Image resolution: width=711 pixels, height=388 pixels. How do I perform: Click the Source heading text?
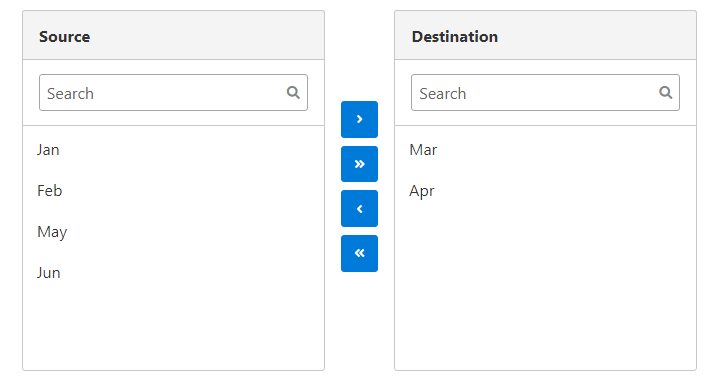click(x=64, y=37)
